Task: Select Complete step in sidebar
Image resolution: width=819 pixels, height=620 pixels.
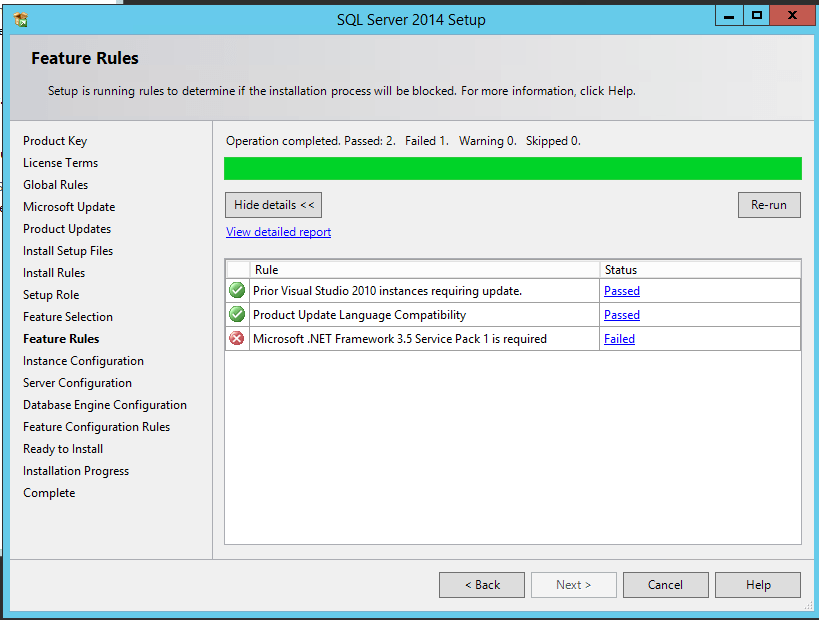Action: pyautogui.click(x=49, y=493)
